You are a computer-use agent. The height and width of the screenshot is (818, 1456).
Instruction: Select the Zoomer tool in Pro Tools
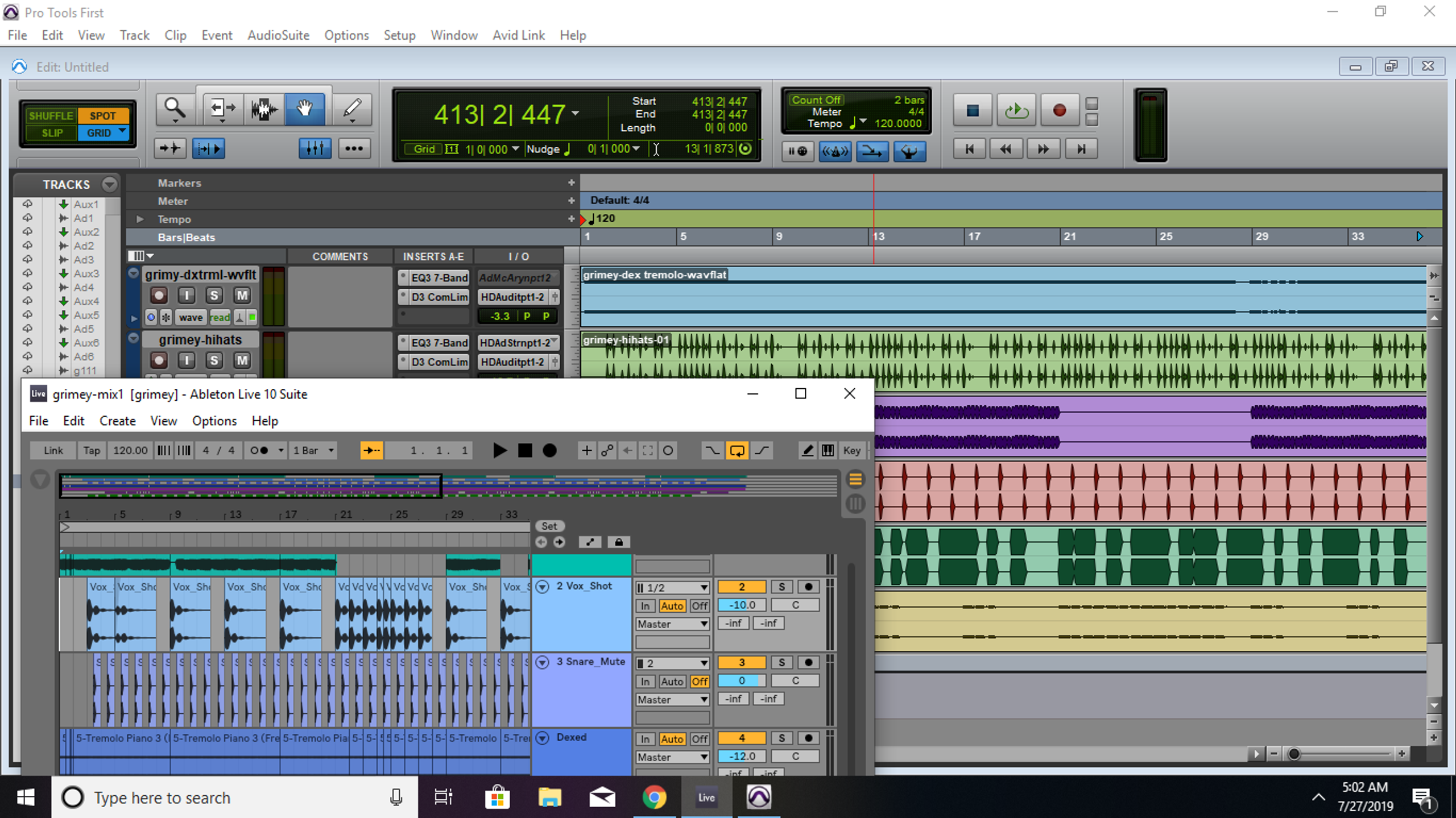[175, 109]
